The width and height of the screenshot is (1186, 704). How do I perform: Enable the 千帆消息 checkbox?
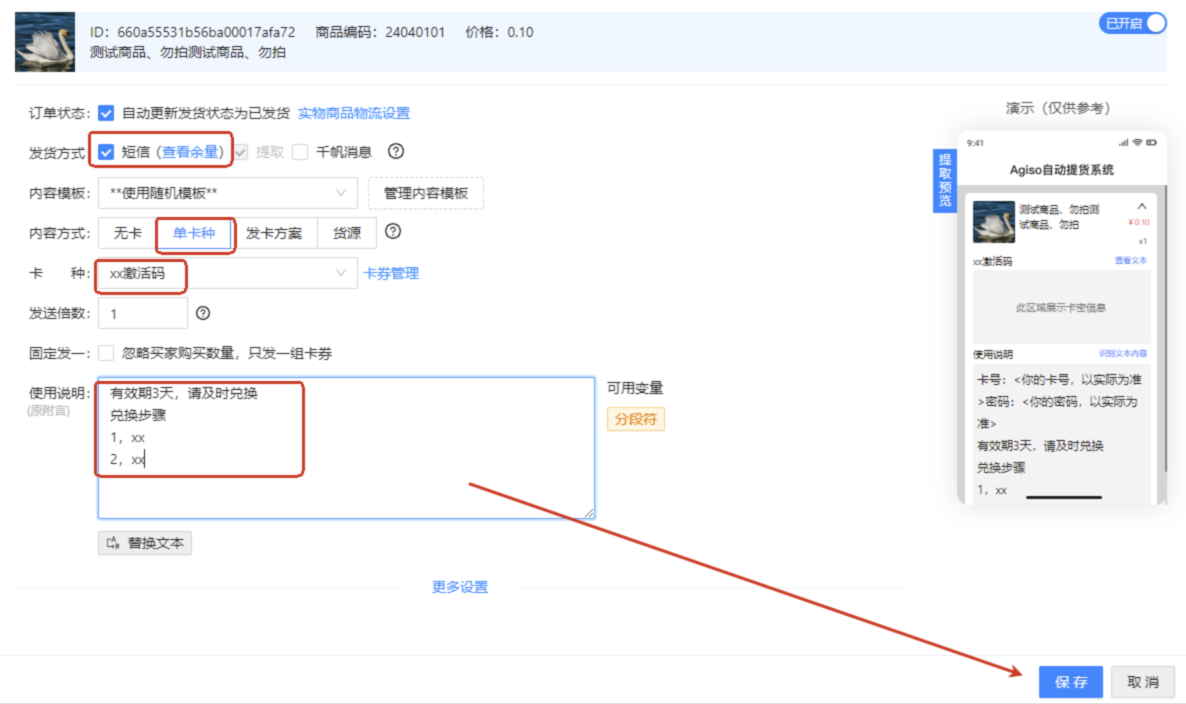[300, 152]
